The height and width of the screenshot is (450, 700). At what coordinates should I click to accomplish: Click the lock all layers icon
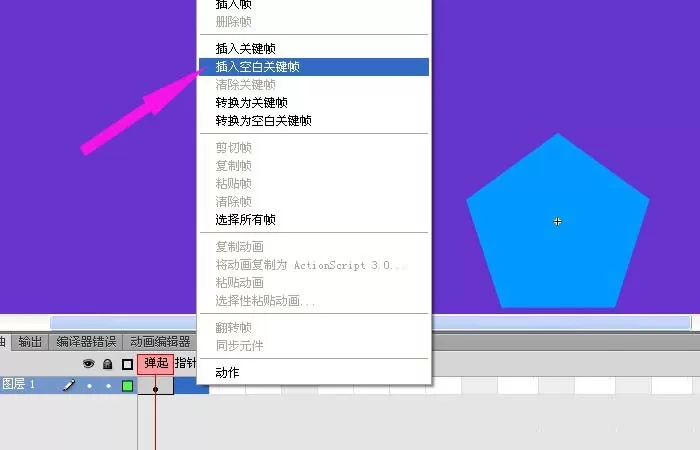tap(107, 364)
